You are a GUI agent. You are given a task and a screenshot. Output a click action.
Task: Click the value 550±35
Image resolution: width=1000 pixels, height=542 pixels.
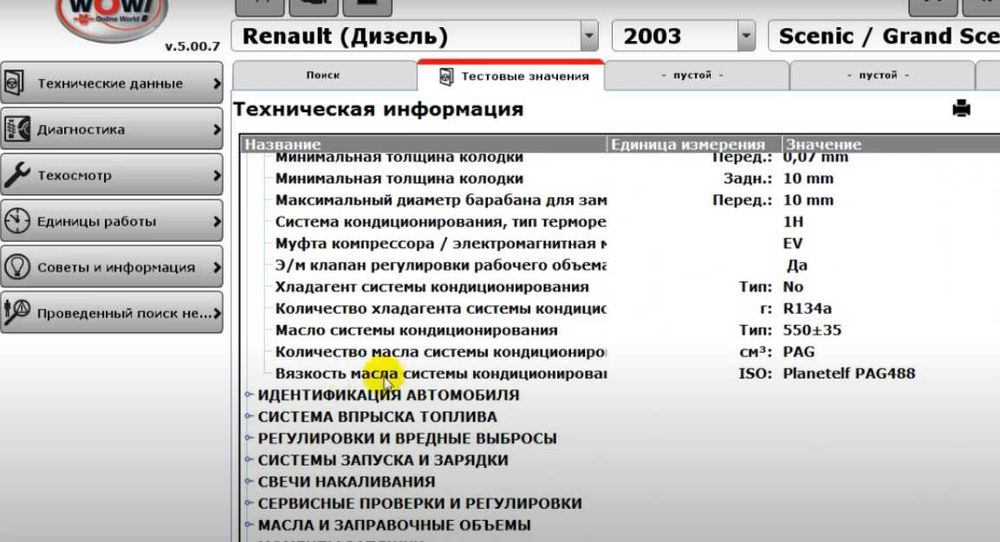coord(812,330)
